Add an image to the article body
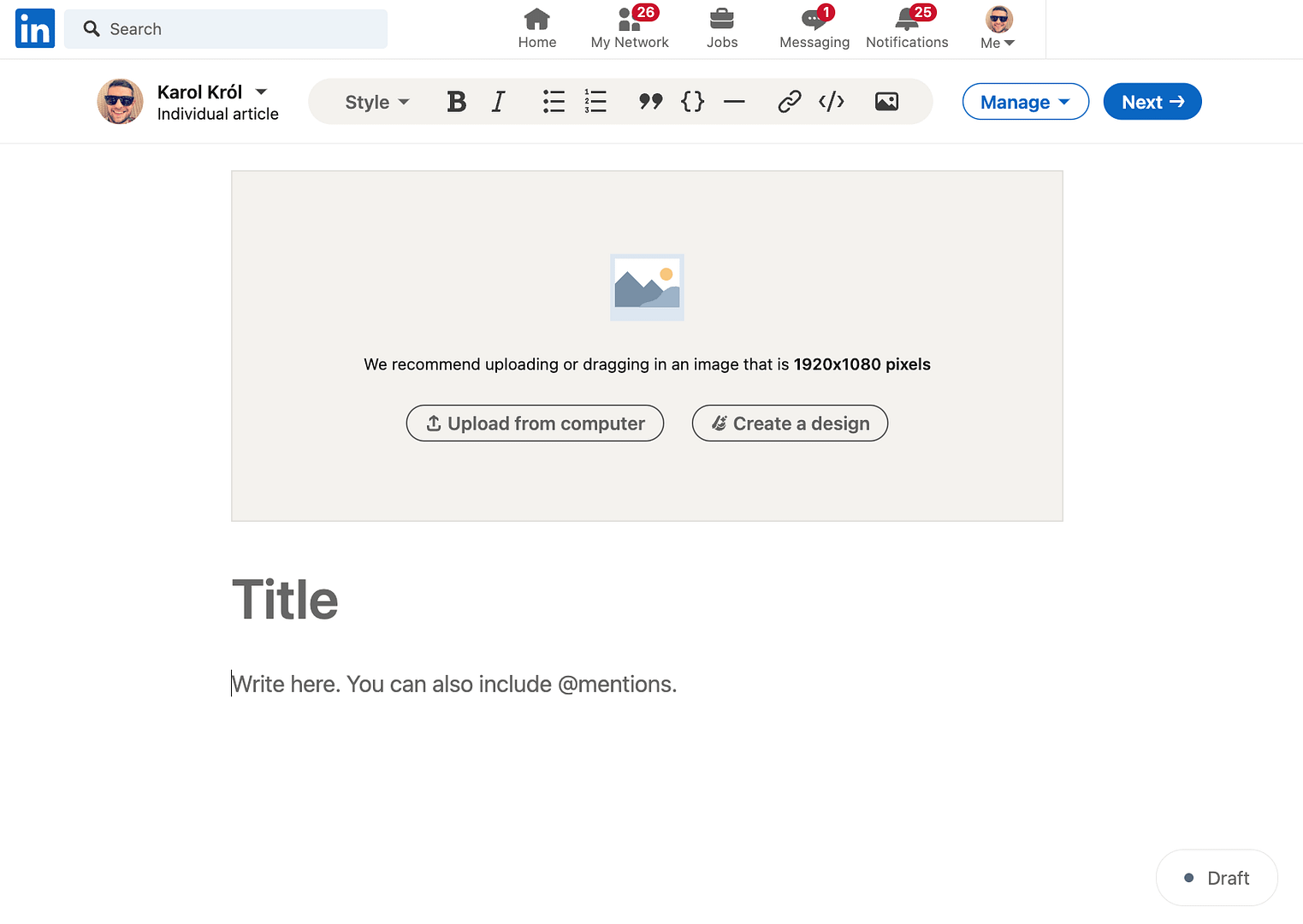This screenshot has width=1303, height=924. click(885, 101)
